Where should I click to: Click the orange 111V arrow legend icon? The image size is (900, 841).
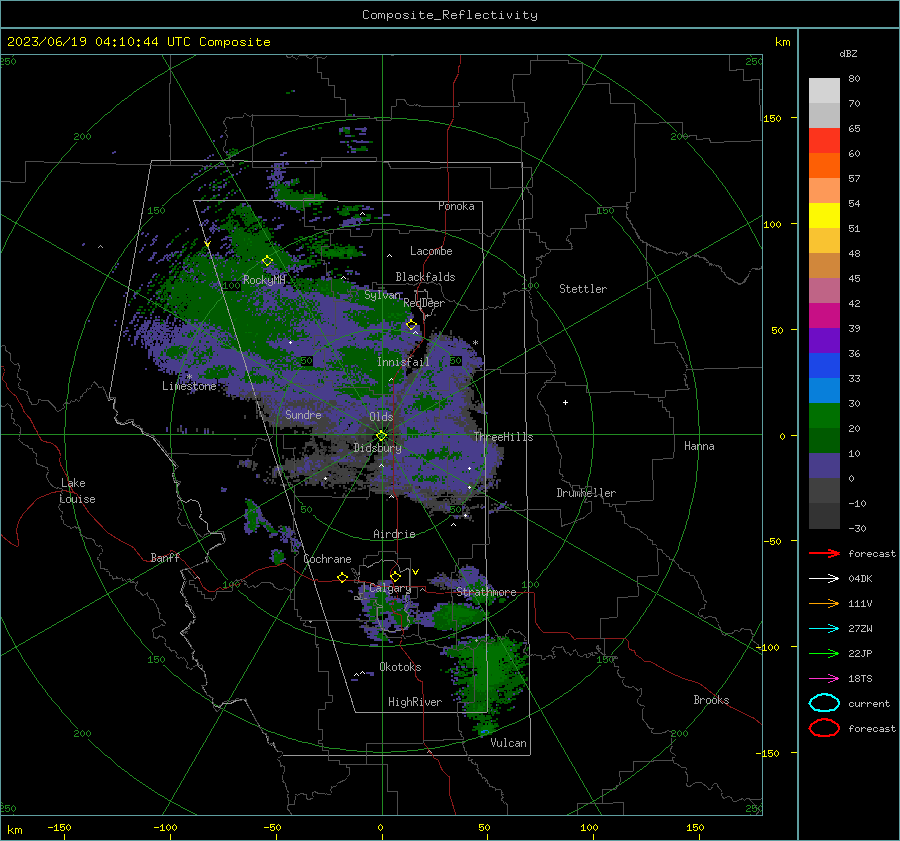824,603
